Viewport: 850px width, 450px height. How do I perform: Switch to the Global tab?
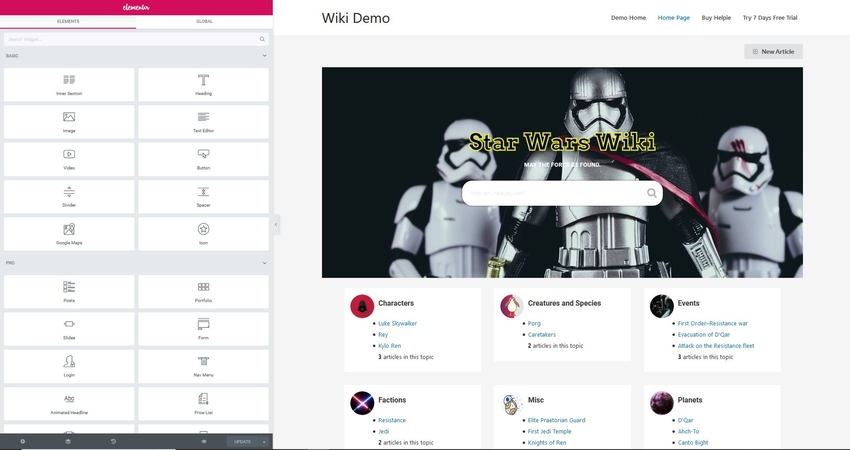click(204, 22)
